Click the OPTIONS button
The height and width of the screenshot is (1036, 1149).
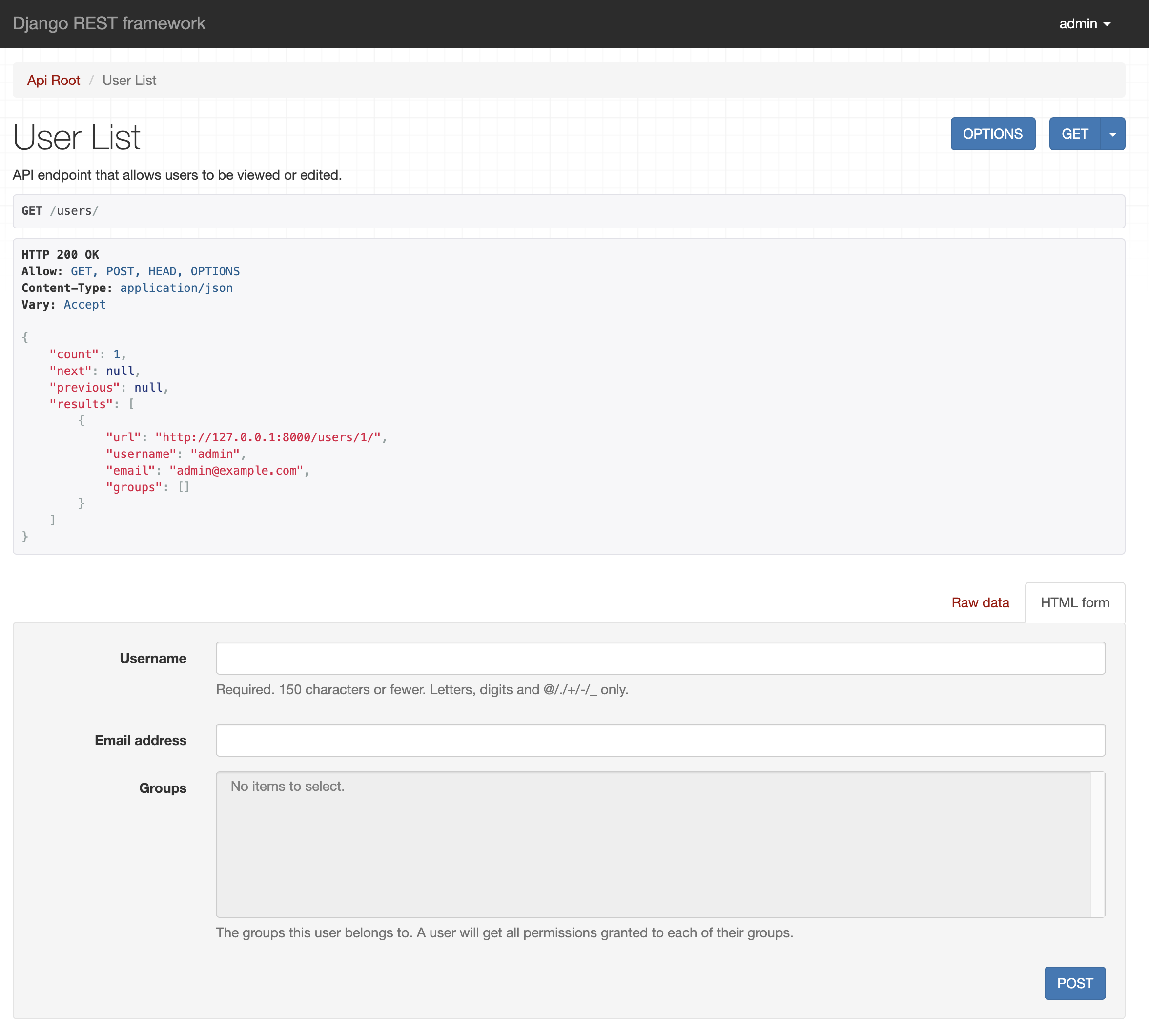(992, 134)
